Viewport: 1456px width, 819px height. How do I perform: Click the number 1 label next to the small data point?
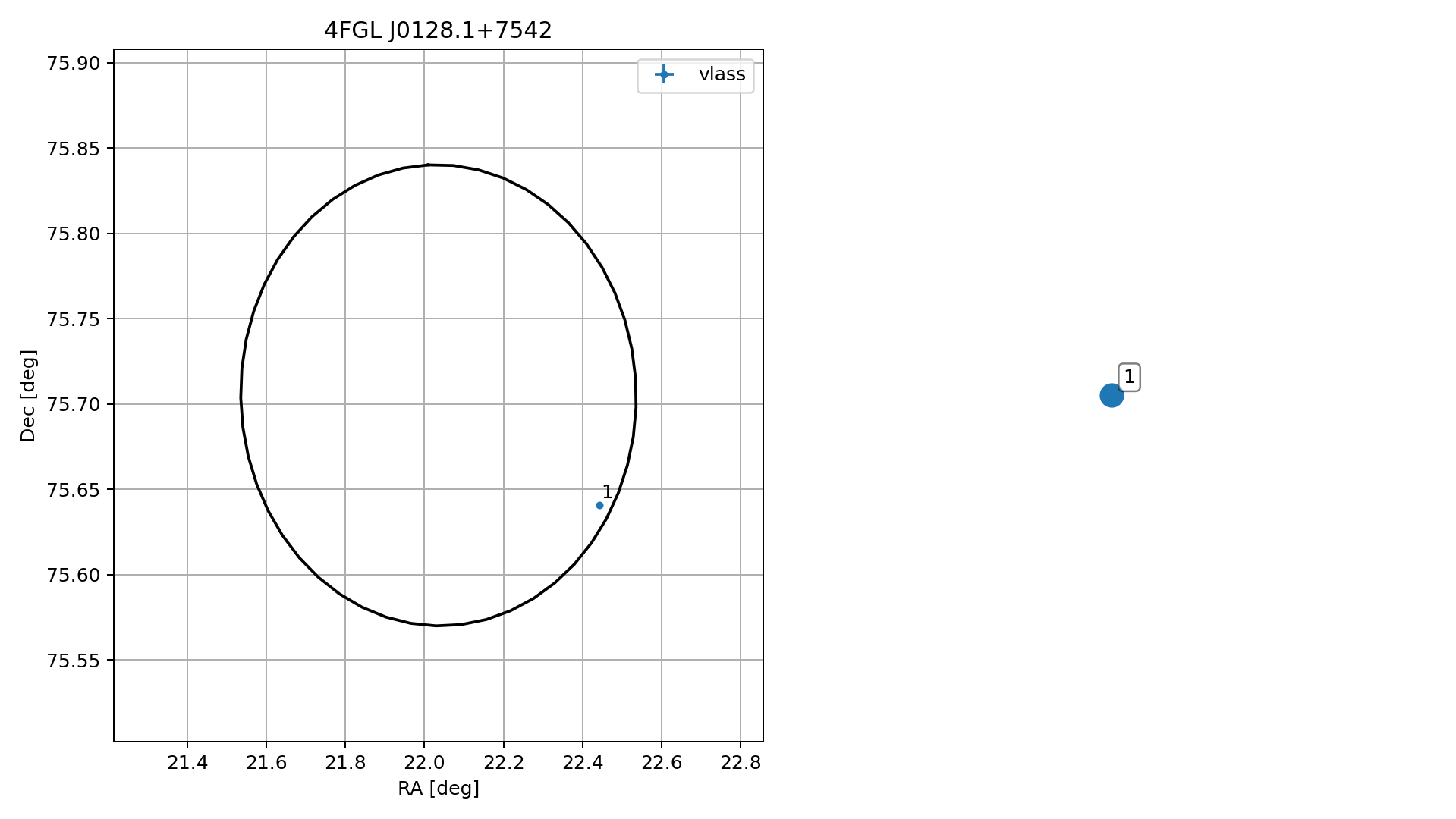click(x=607, y=492)
